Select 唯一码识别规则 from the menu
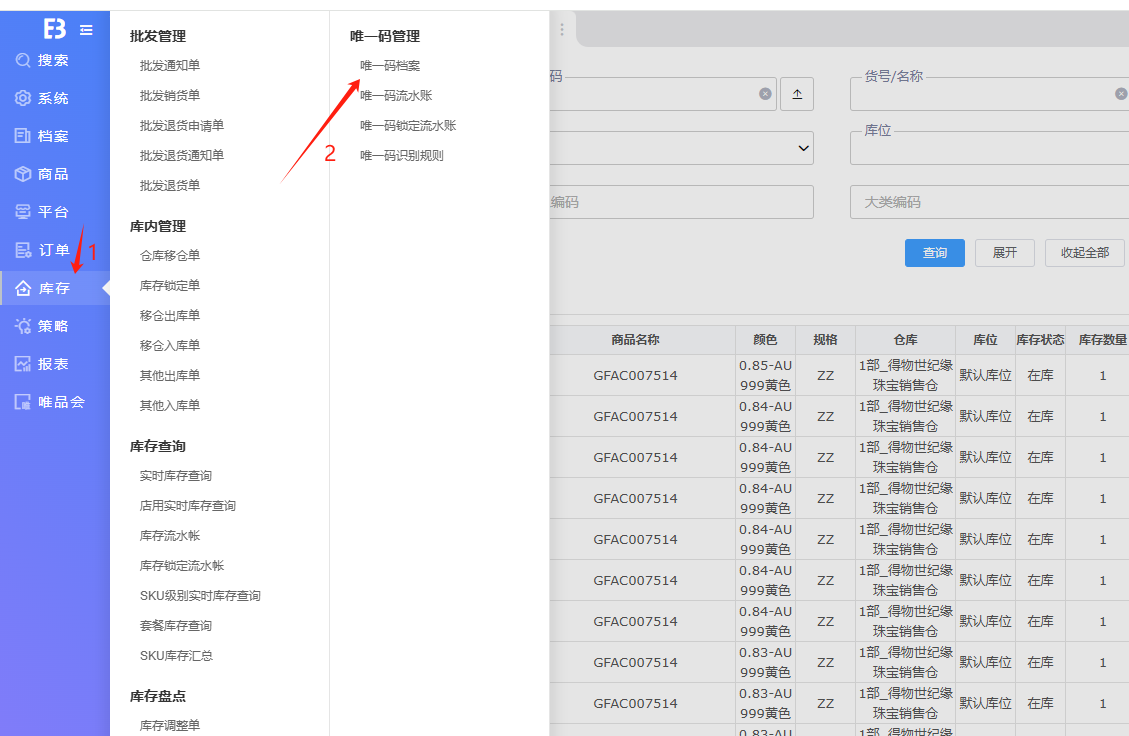The height and width of the screenshot is (736, 1129). (402, 156)
